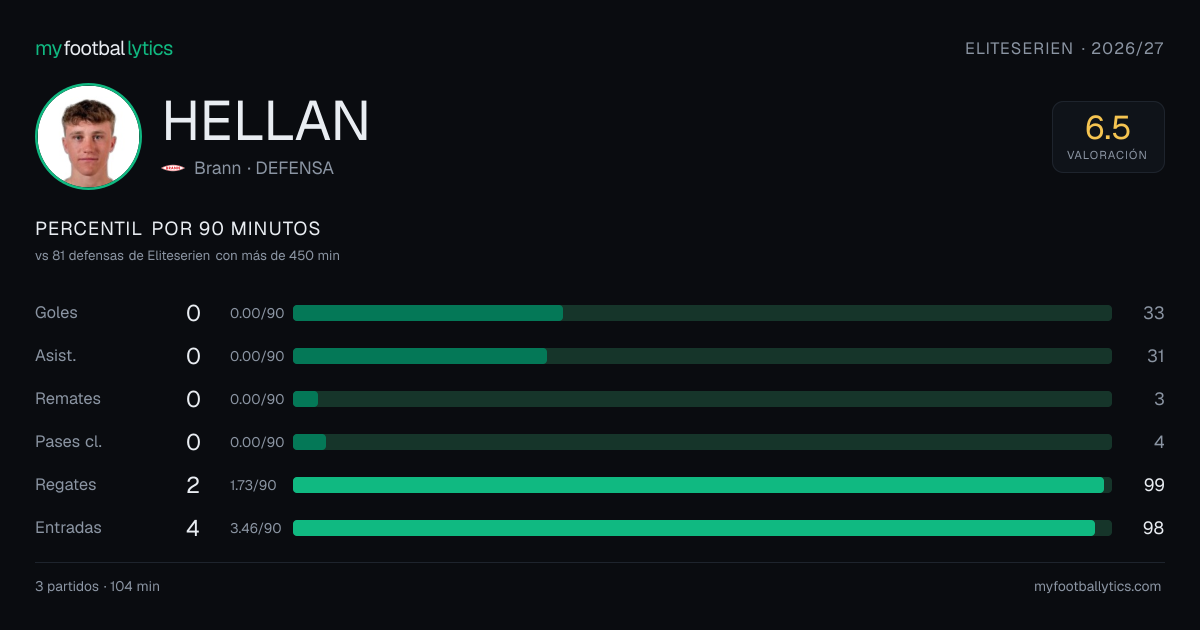Click the Regates percentile value 99
1200x630 pixels.
click(1154, 485)
